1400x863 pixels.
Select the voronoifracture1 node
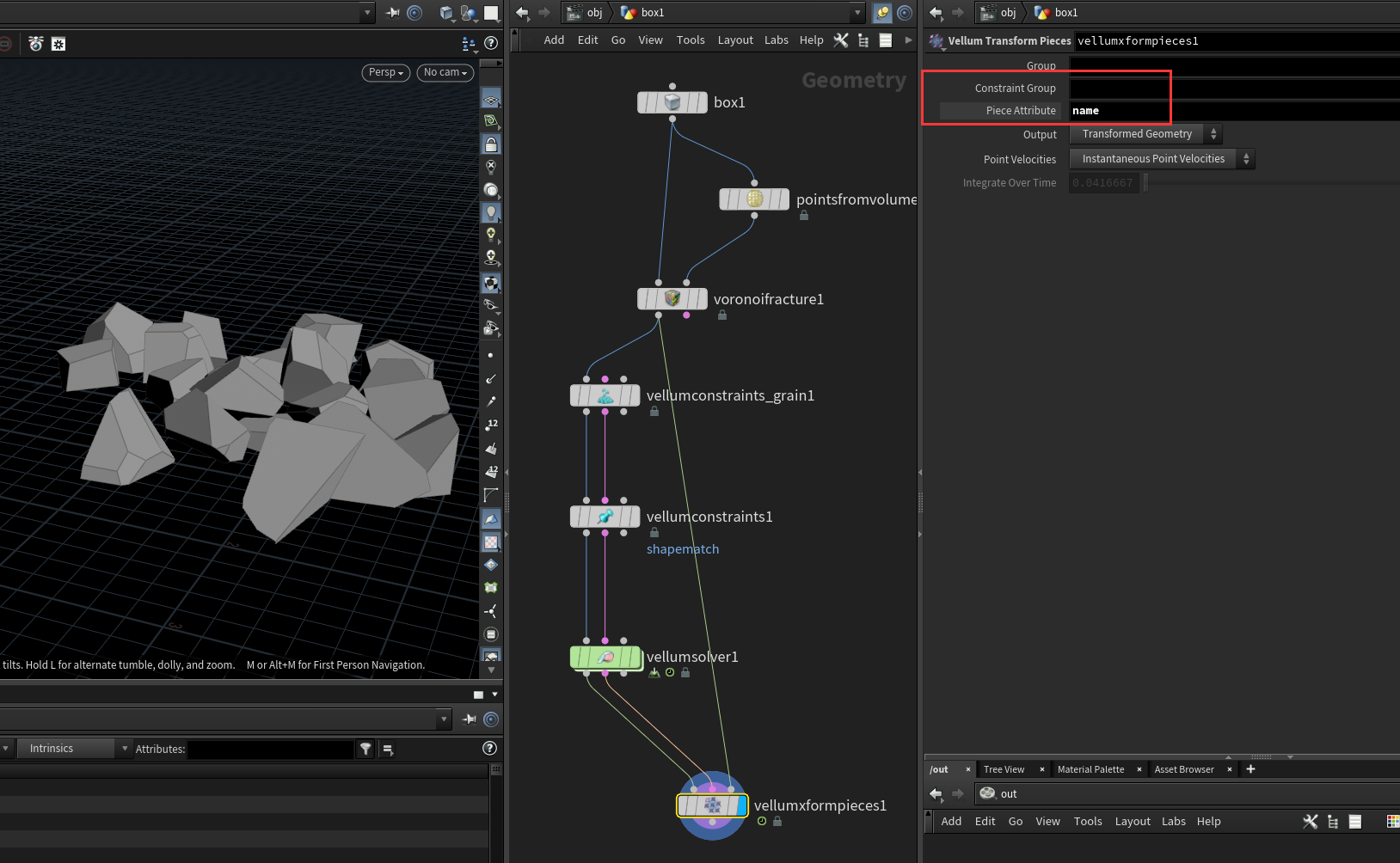672,298
